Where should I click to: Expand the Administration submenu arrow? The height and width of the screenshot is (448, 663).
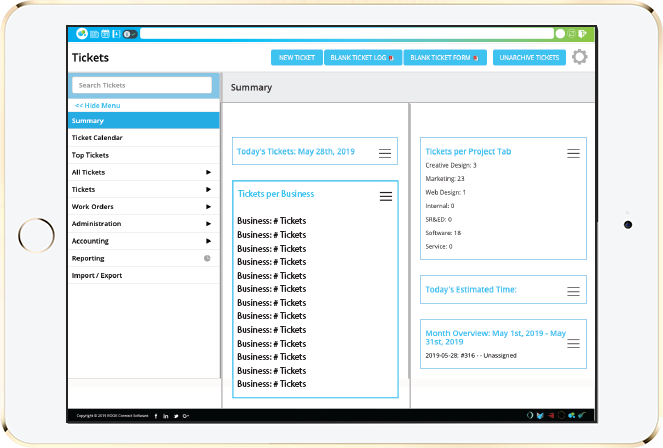(208, 224)
